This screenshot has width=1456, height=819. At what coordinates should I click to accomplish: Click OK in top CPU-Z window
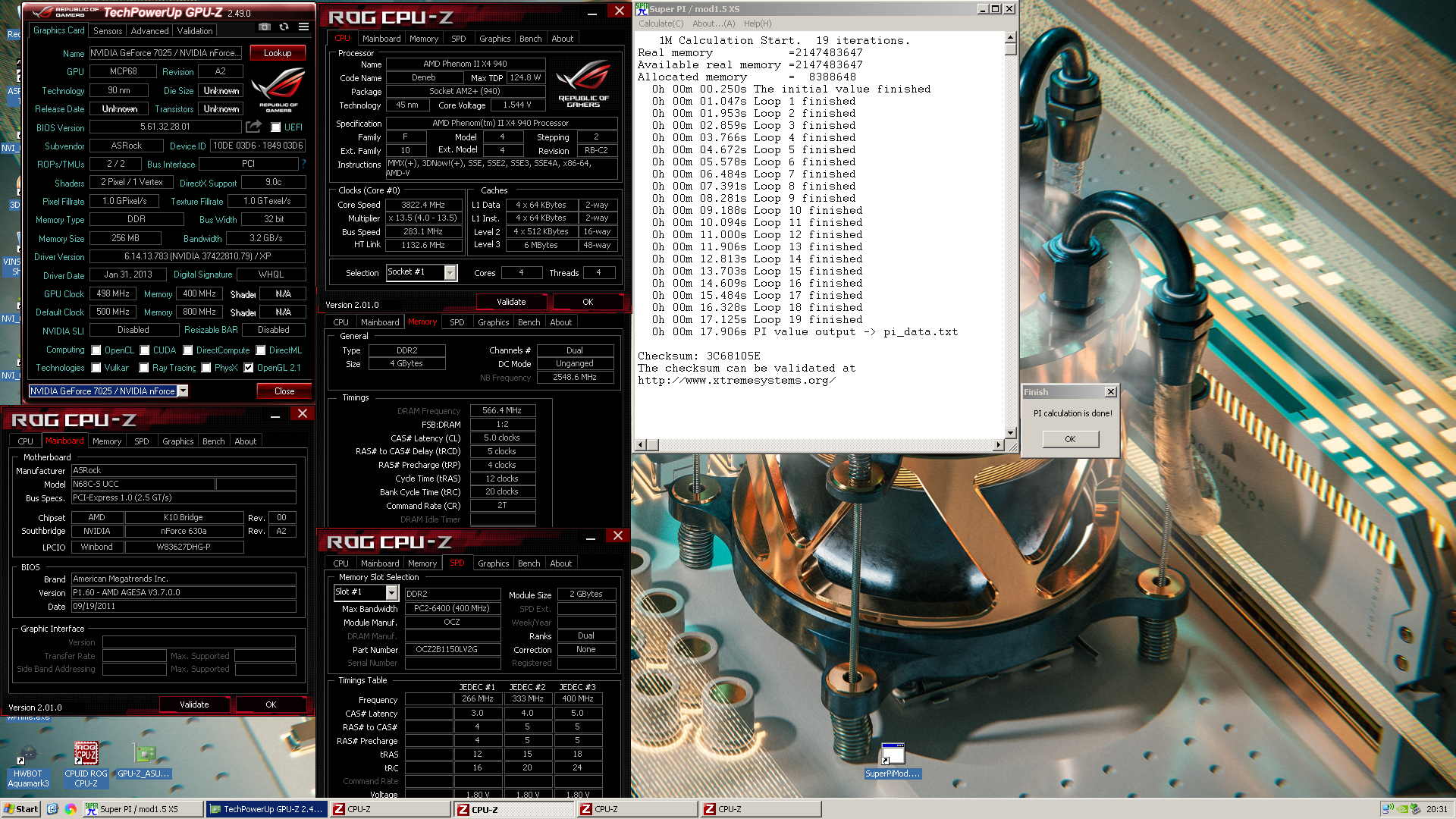click(588, 302)
